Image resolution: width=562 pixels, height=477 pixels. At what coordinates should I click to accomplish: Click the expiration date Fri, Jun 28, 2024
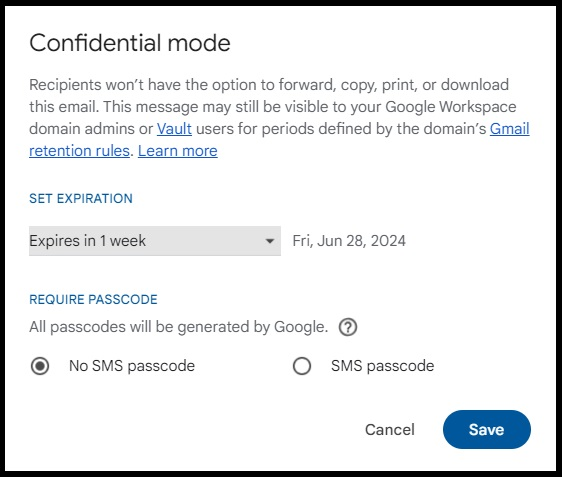pyautogui.click(x=349, y=241)
